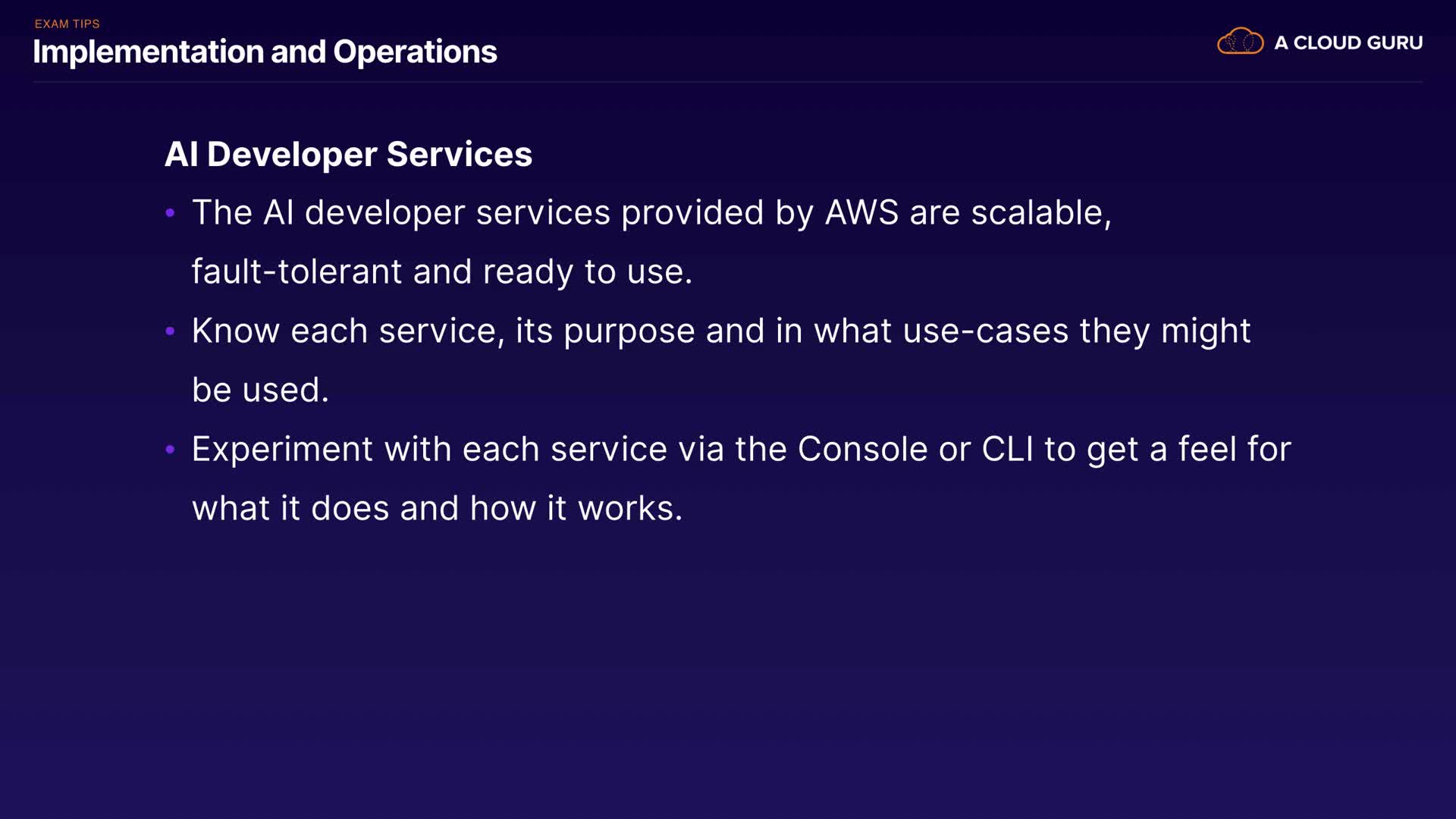Click the short line "be used."
The width and height of the screenshot is (1456, 819).
(x=260, y=391)
